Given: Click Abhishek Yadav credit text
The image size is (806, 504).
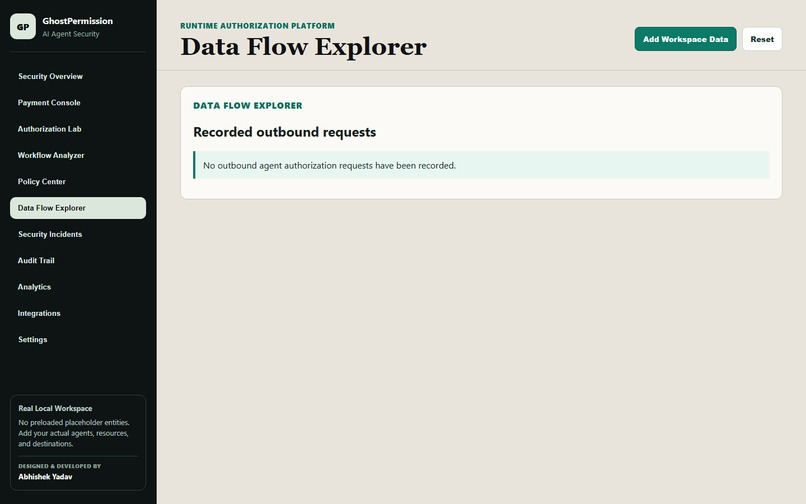Looking at the screenshot, I should 45,477.
